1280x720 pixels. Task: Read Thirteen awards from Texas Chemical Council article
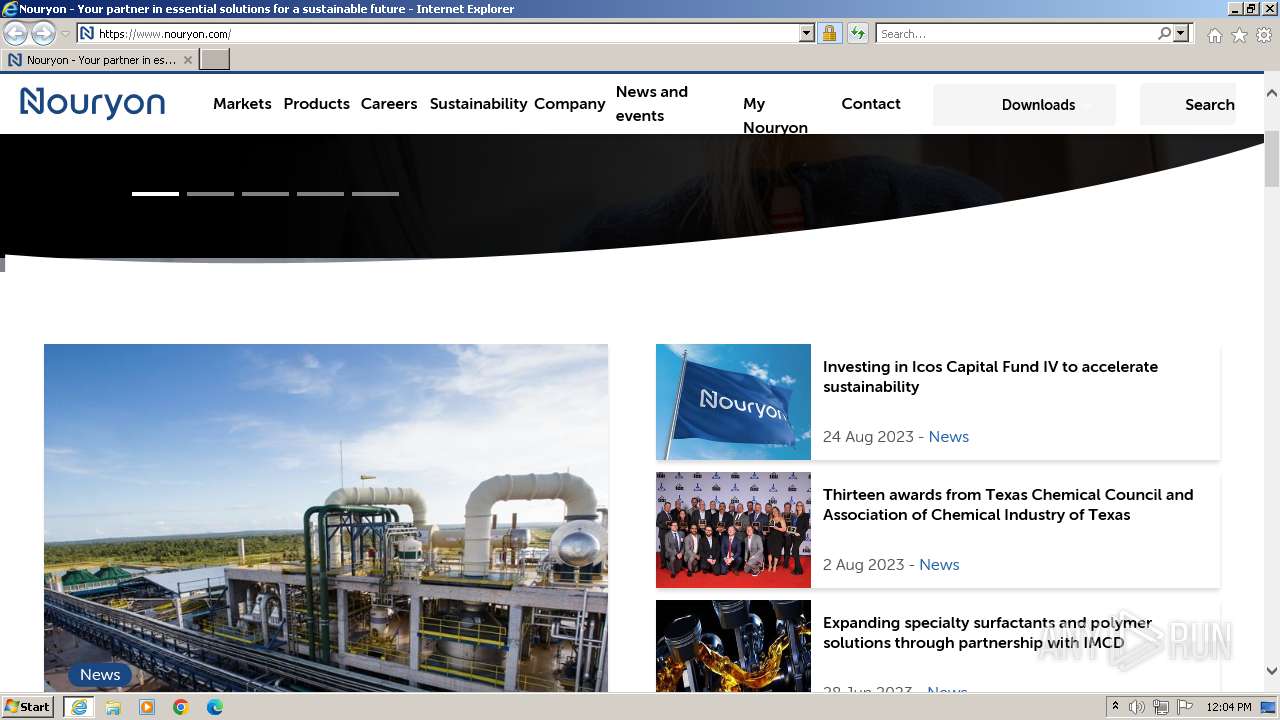point(1008,505)
